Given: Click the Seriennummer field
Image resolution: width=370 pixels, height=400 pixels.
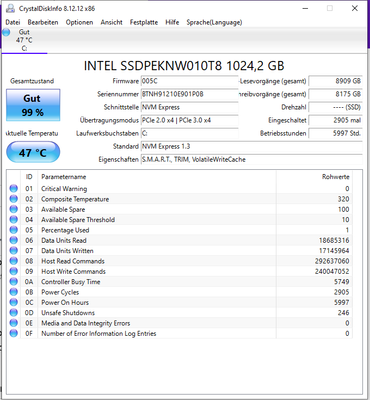Looking at the screenshot, I should coord(189,94).
